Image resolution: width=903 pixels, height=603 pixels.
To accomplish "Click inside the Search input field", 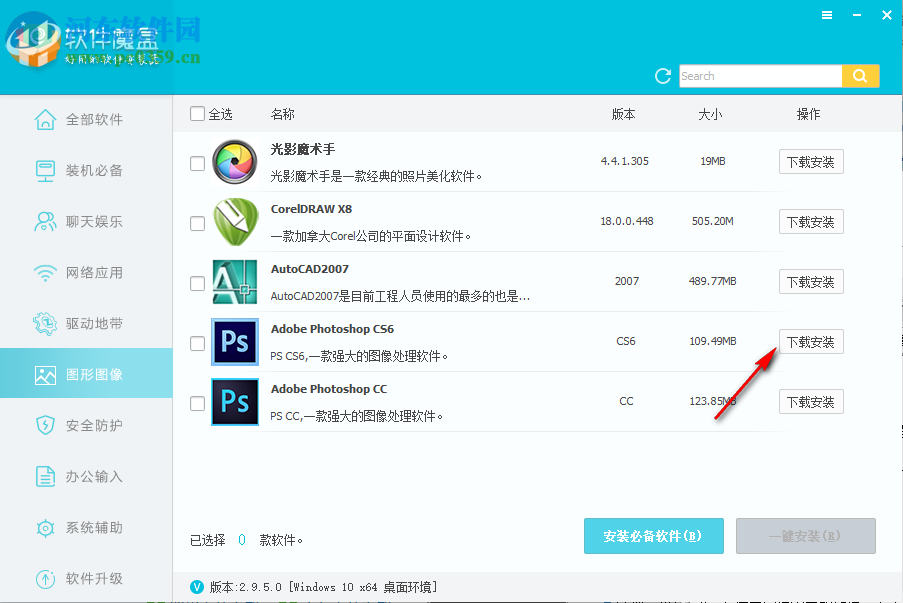I will click(x=758, y=76).
